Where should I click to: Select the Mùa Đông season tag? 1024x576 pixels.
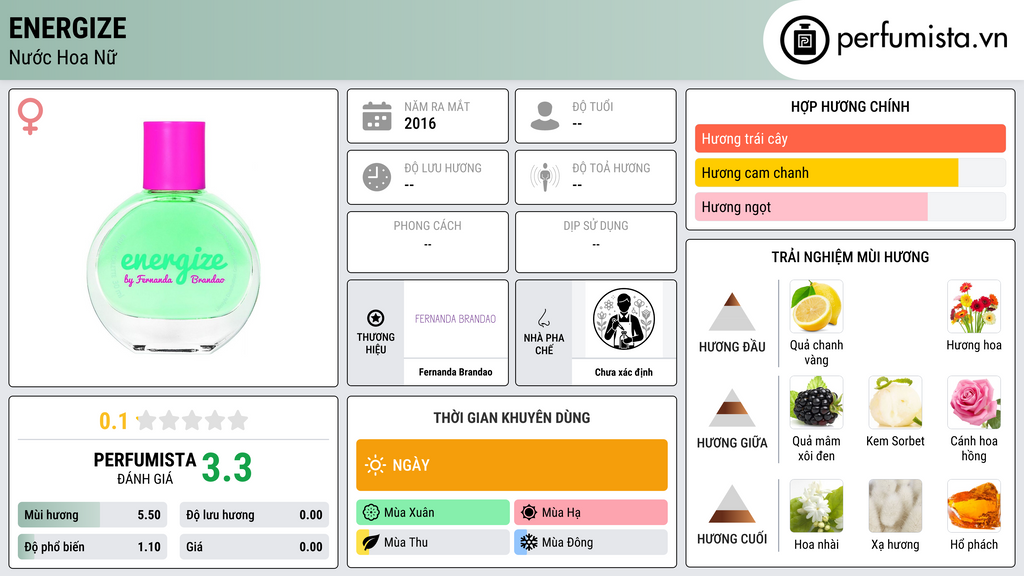pyautogui.click(x=591, y=542)
